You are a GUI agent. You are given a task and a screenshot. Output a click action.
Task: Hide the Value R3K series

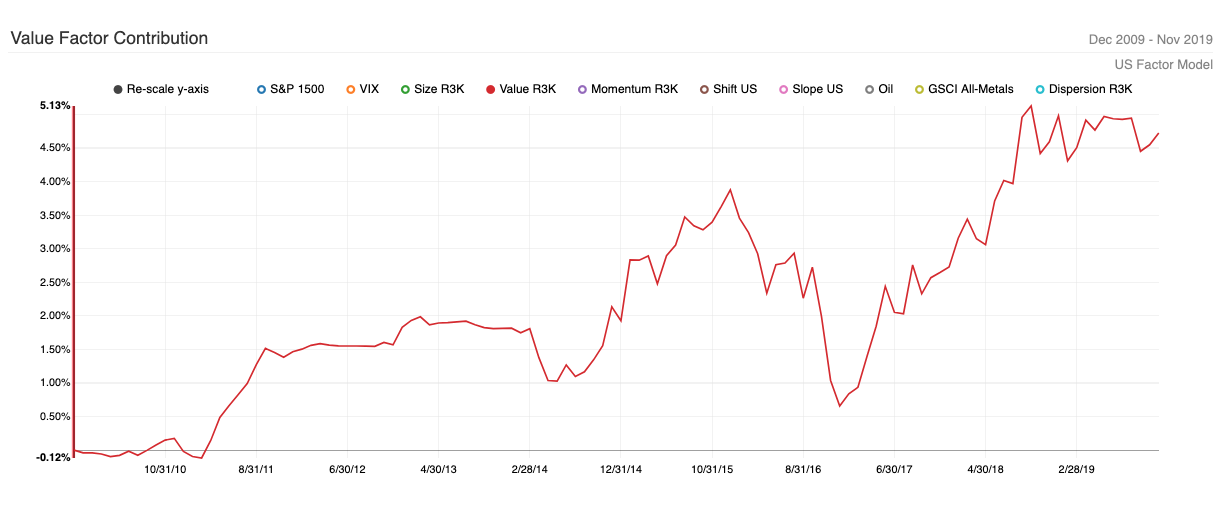tap(520, 89)
